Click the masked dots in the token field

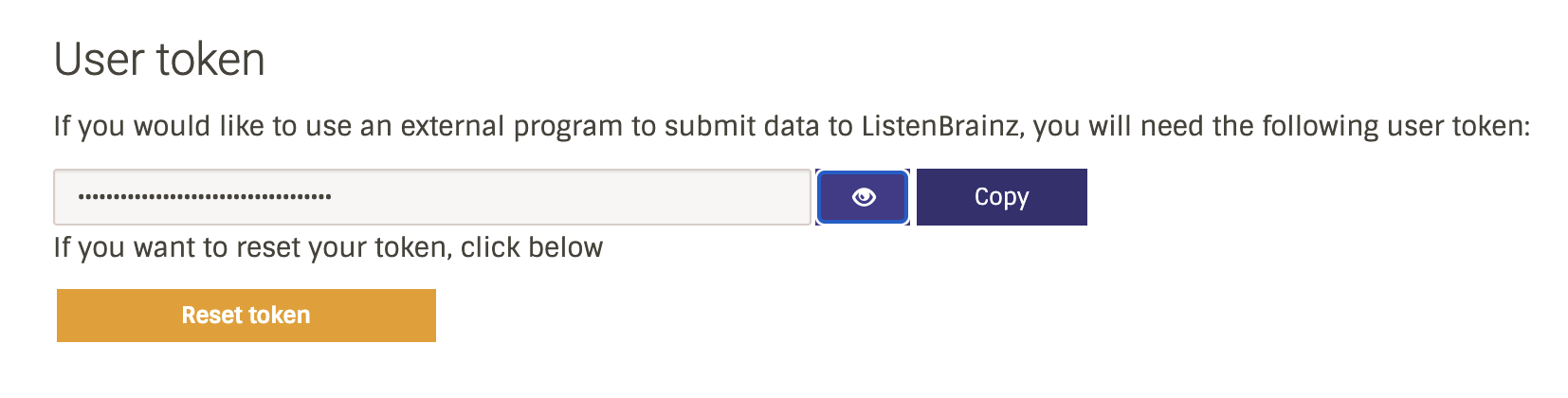[x=205, y=197]
